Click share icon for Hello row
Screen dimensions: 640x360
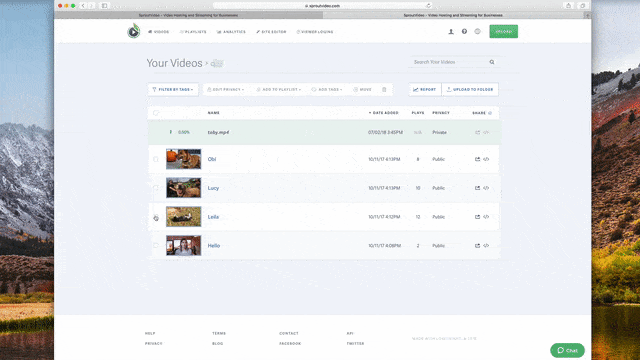point(478,246)
